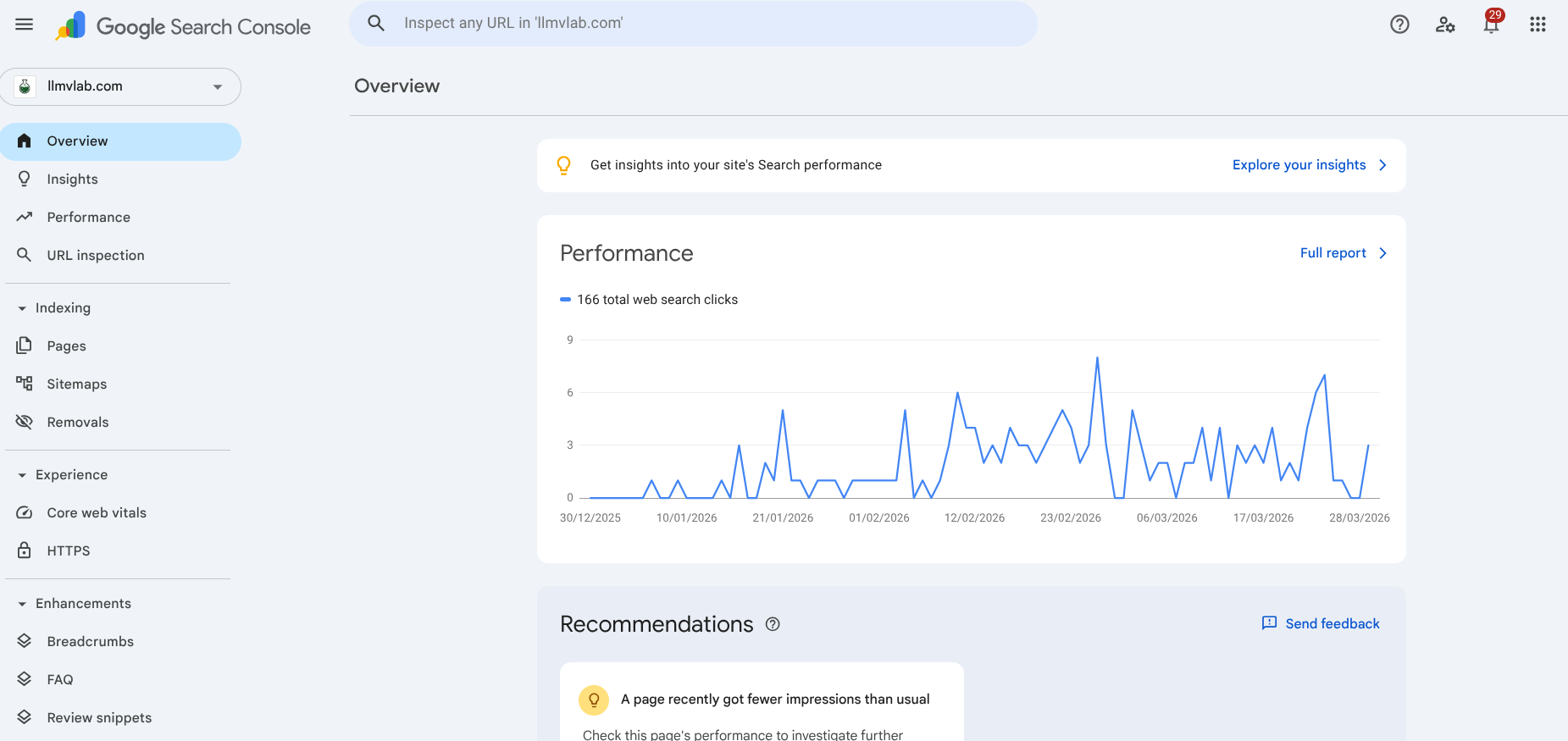Click the Inspect any URL search field
Image resolution: width=1568 pixels, height=741 pixels.
coord(693,24)
